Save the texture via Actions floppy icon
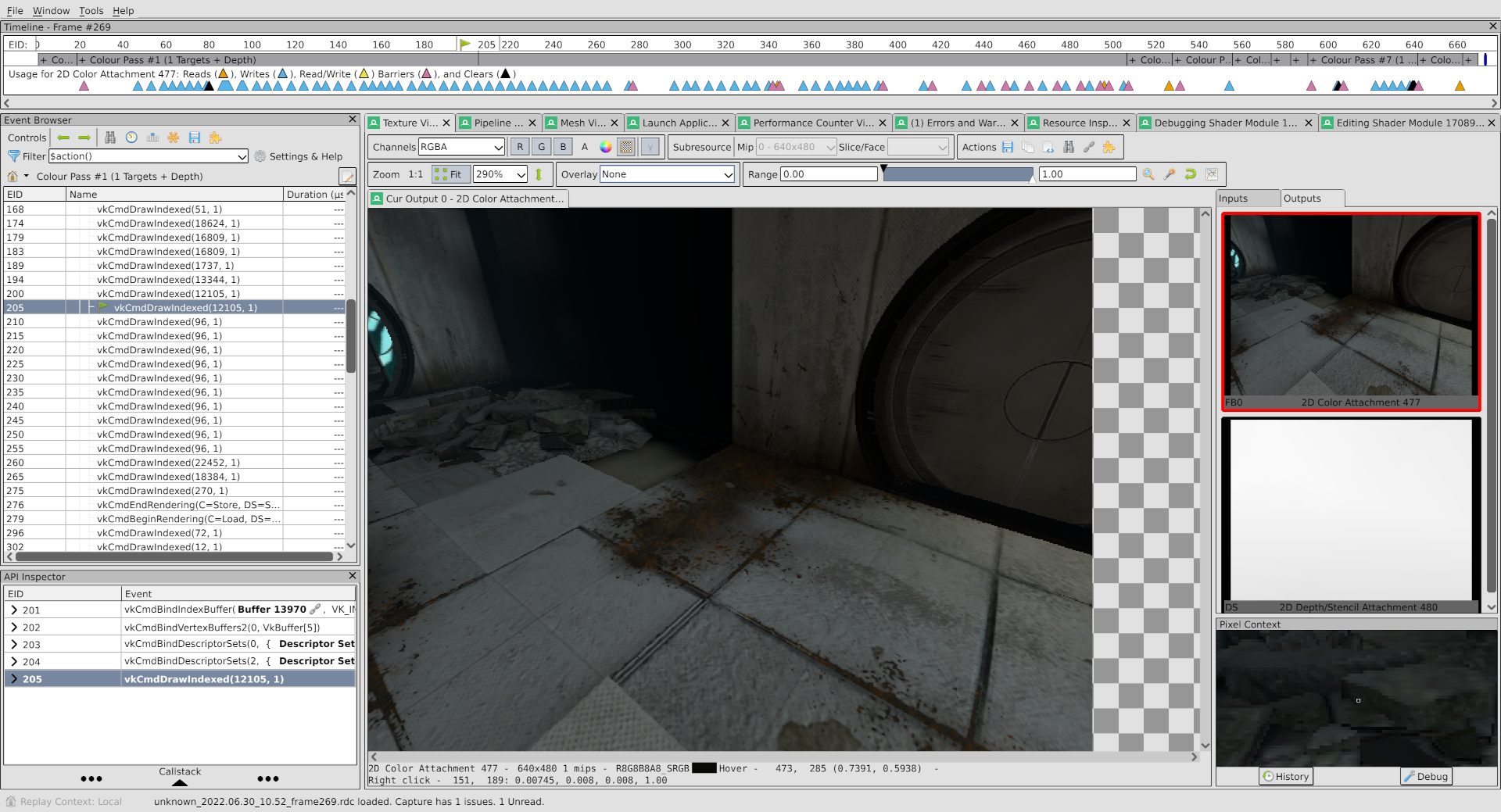Screen dimensions: 1501x812 (1008, 147)
